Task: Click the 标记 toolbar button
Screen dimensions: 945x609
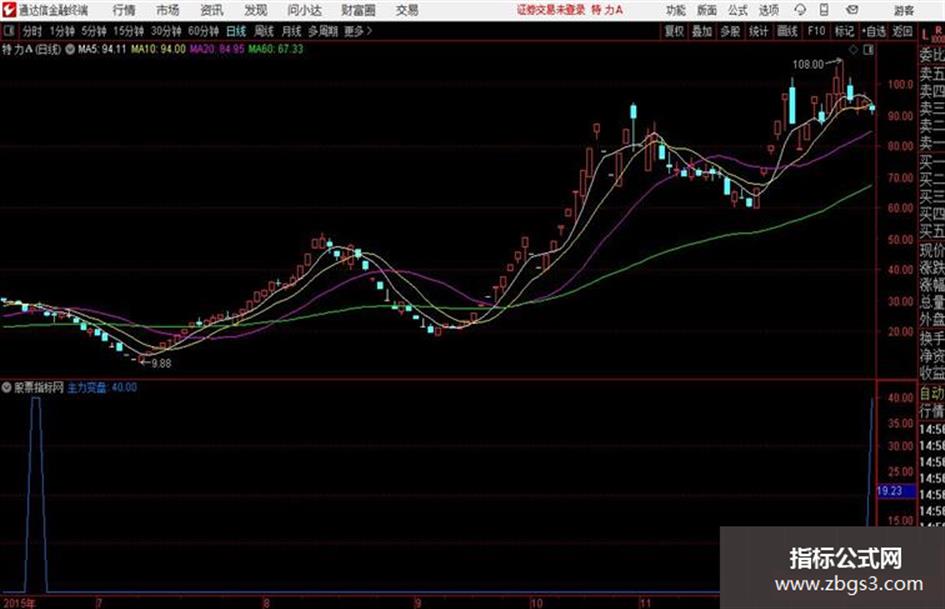Action: [x=844, y=31]
